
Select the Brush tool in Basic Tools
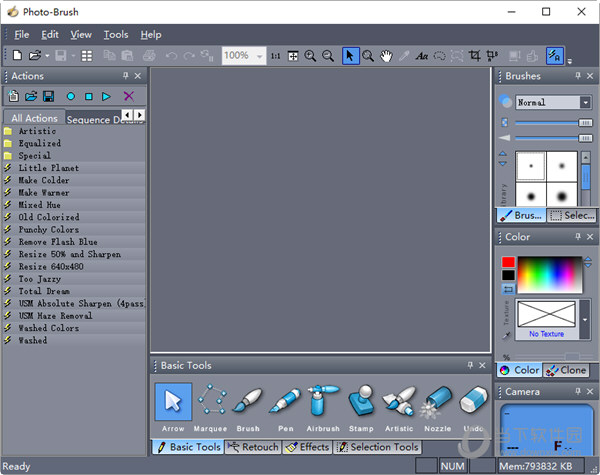point(248,408)
